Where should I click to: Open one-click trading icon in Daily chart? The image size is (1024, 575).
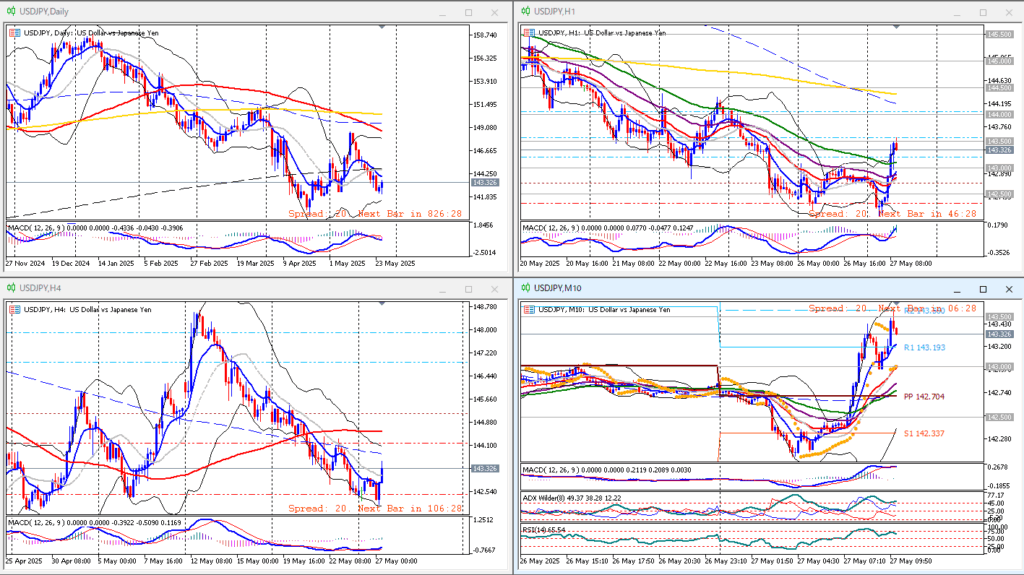pyautogui.click(x=14, y=33)
